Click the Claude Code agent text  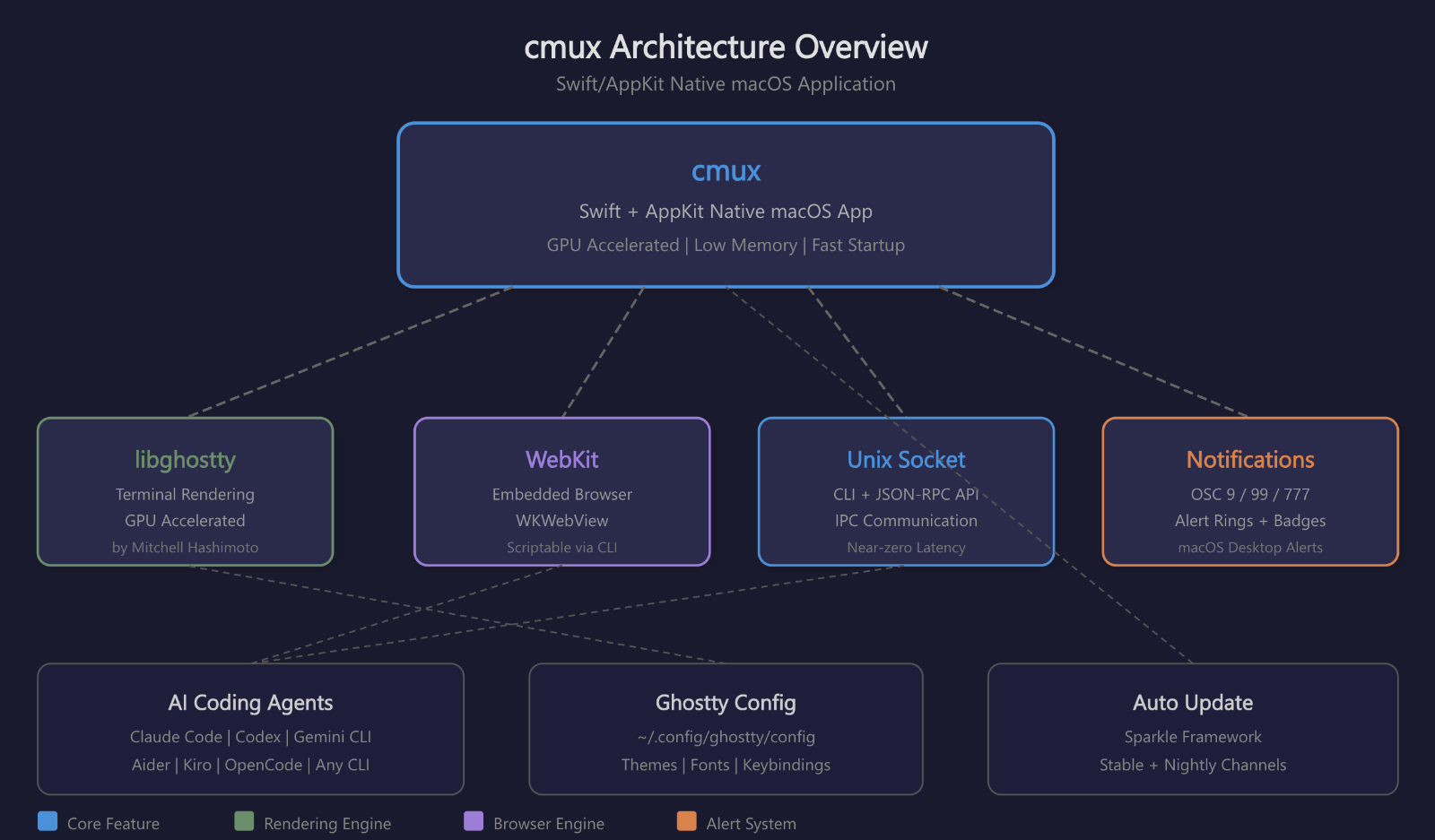pos(176,737)
